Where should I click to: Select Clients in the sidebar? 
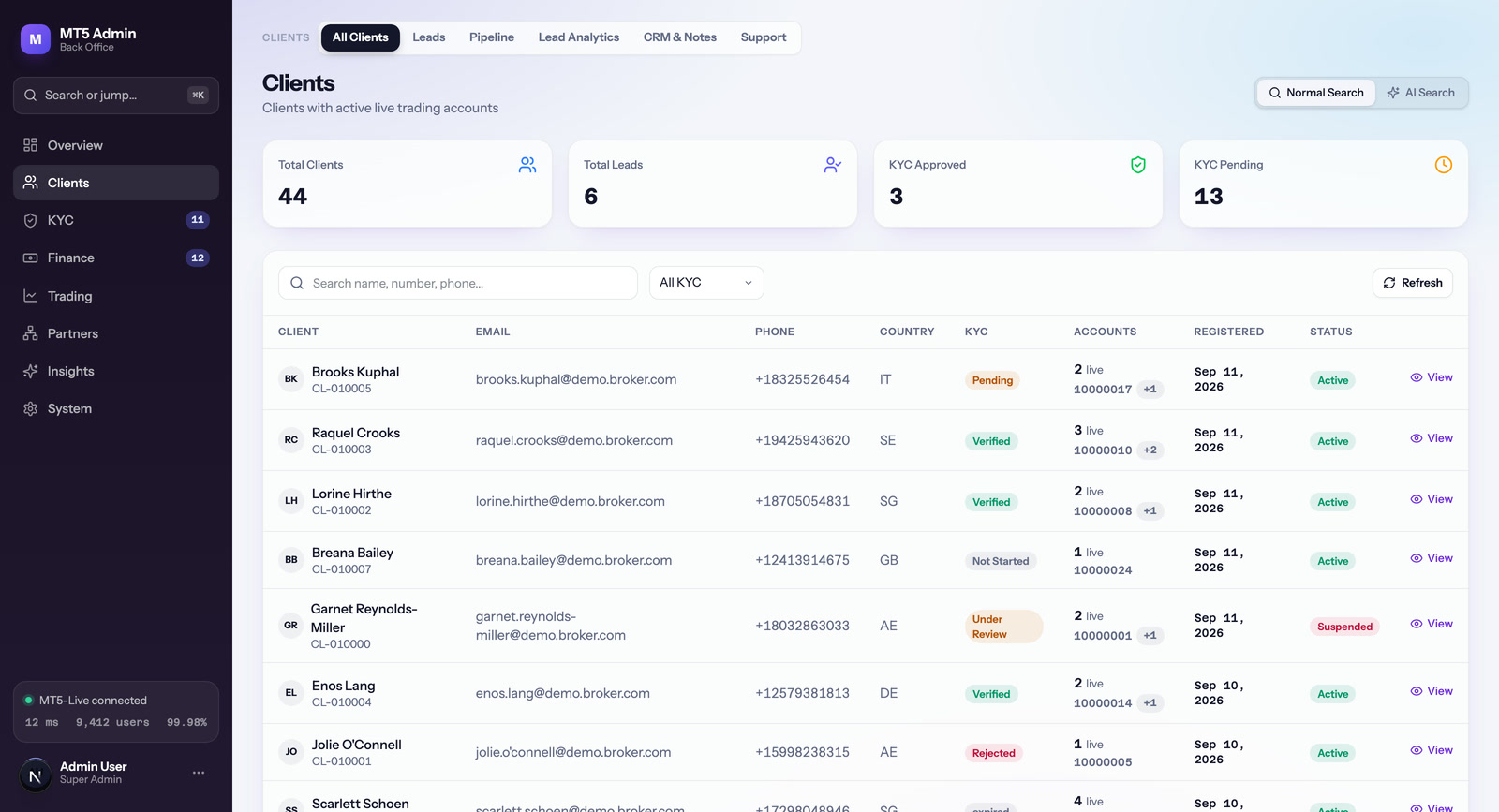116,183
